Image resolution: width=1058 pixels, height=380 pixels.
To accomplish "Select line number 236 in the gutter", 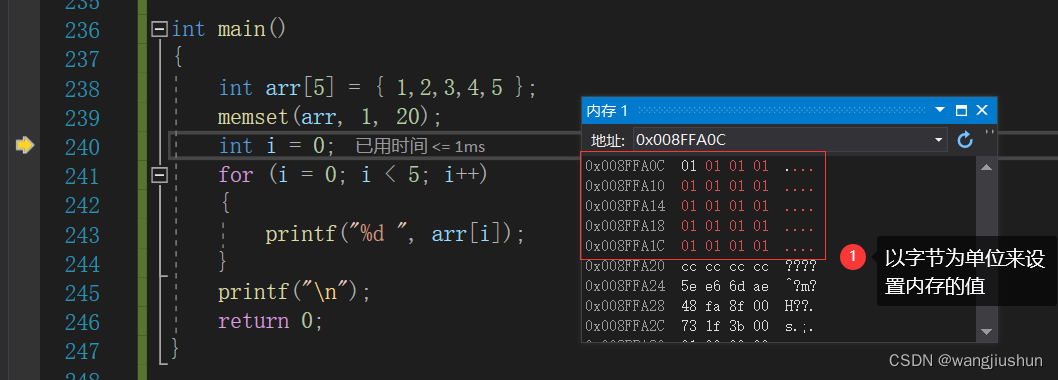I will (x=82, y=30).
